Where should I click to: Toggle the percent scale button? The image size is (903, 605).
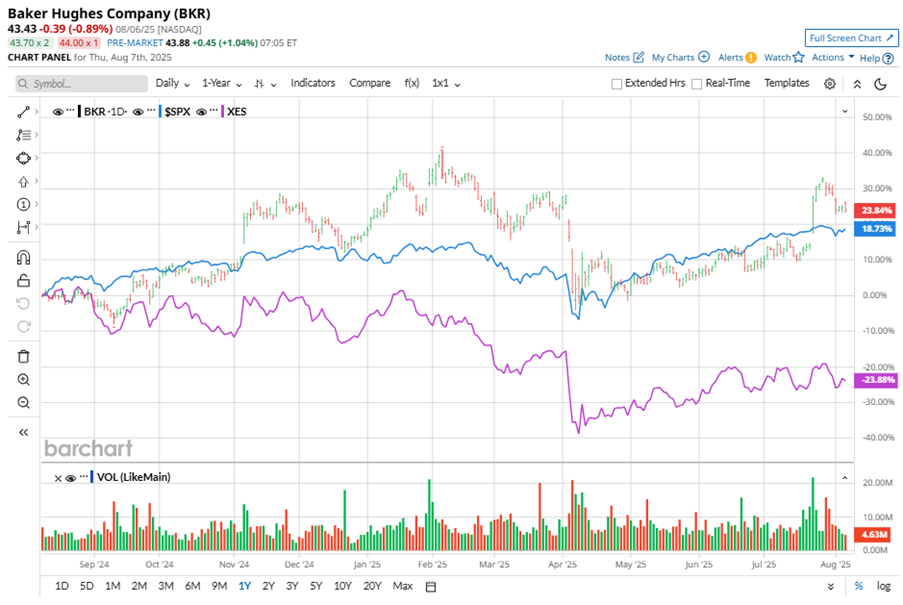point(859,586)
